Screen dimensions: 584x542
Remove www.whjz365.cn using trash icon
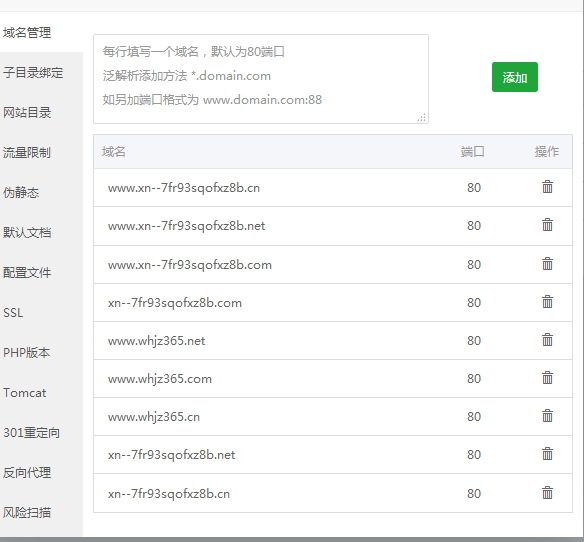click(547, 416)
